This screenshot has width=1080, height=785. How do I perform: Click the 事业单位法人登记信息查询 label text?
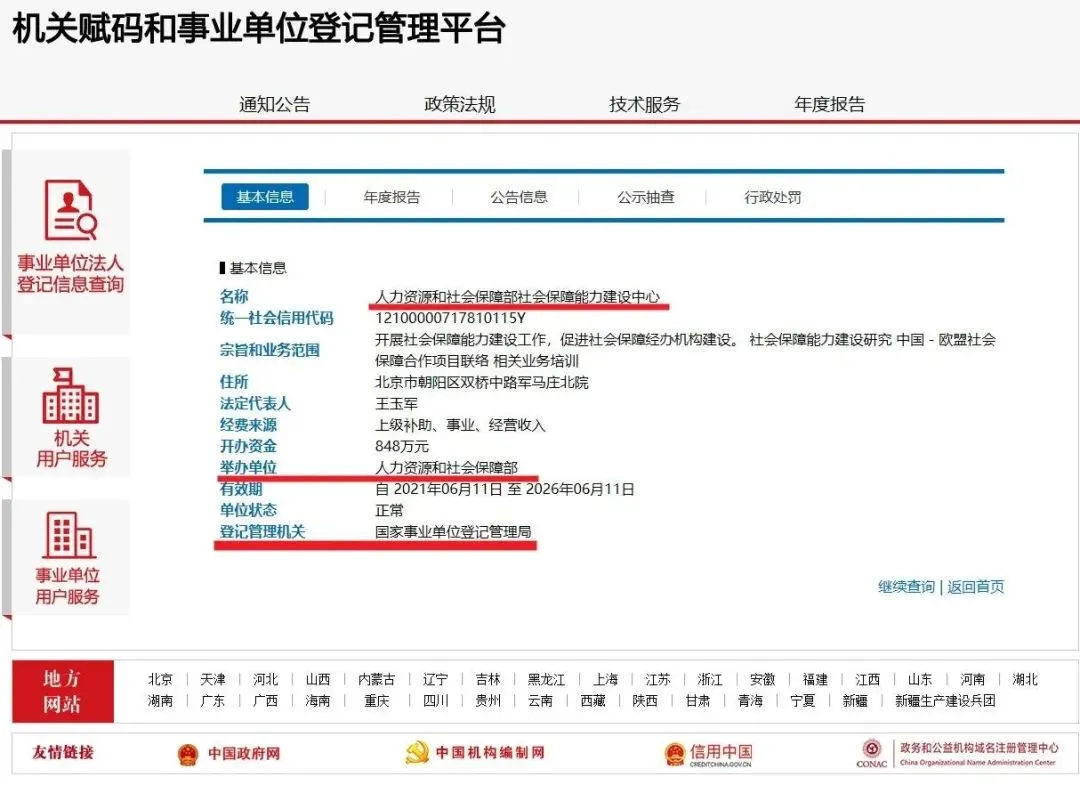70,273
